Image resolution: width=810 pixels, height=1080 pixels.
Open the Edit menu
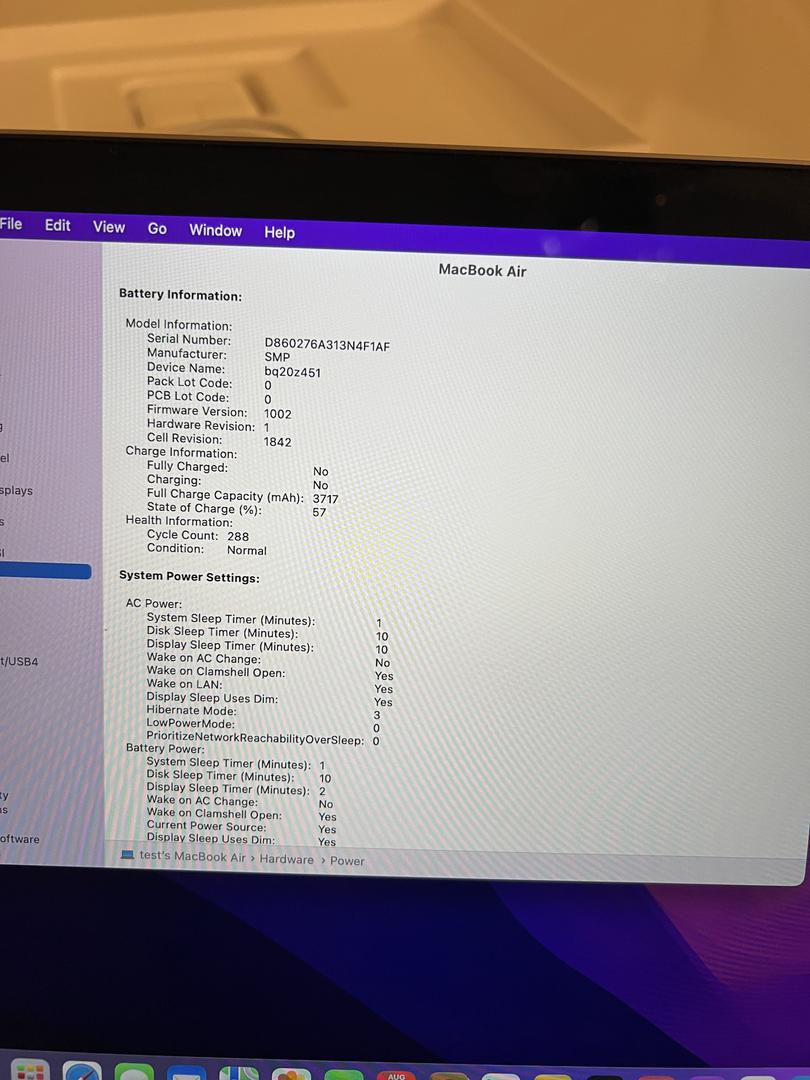click(58, 225)
